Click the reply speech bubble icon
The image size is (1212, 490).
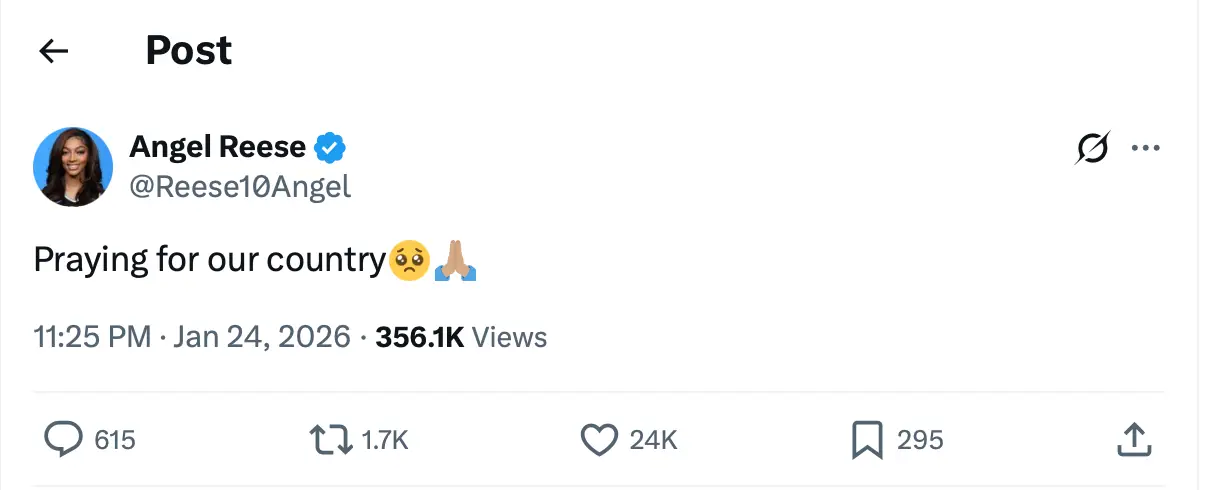[63, 439]
